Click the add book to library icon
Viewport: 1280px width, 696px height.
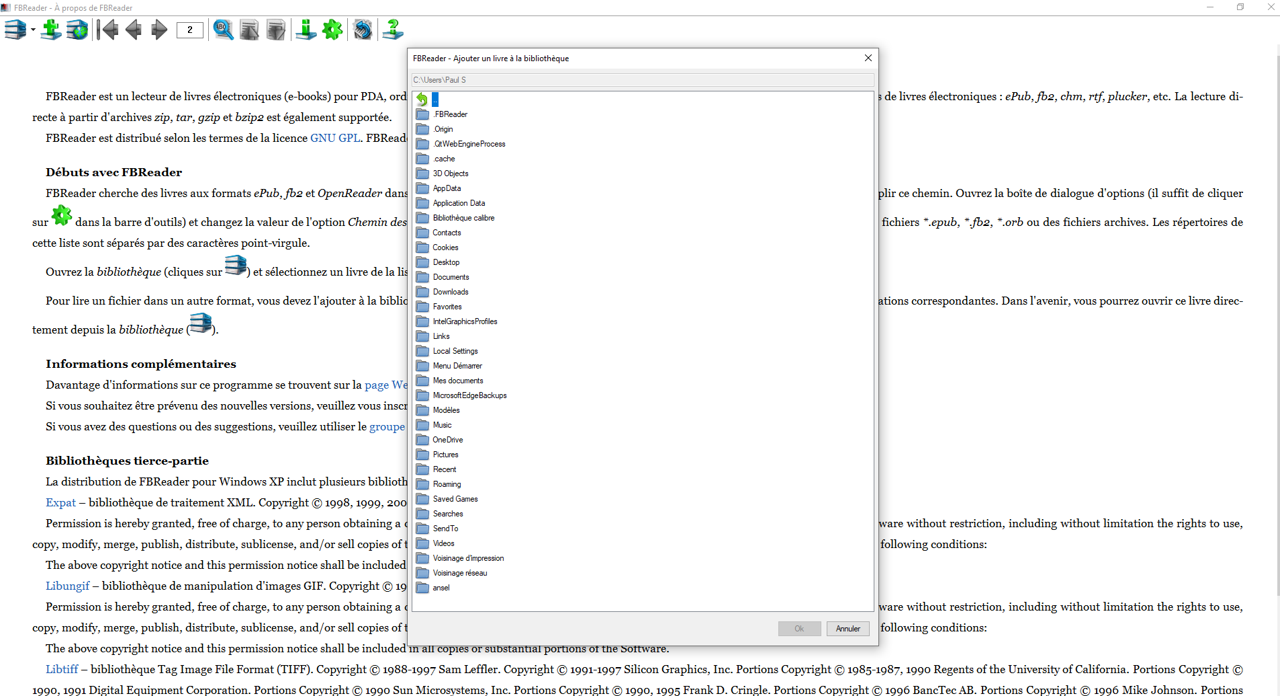coord(50,30)
